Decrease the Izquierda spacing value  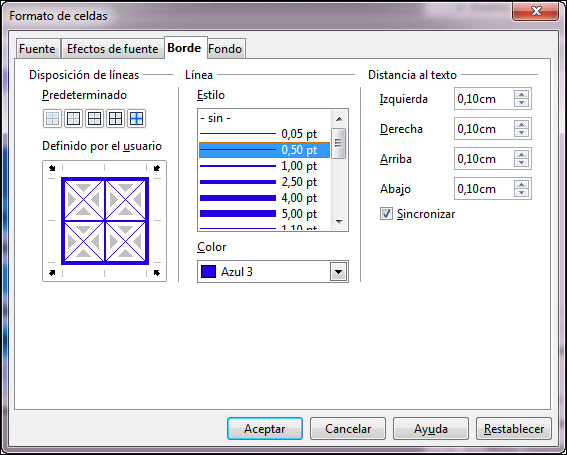[x=521, y=103]
